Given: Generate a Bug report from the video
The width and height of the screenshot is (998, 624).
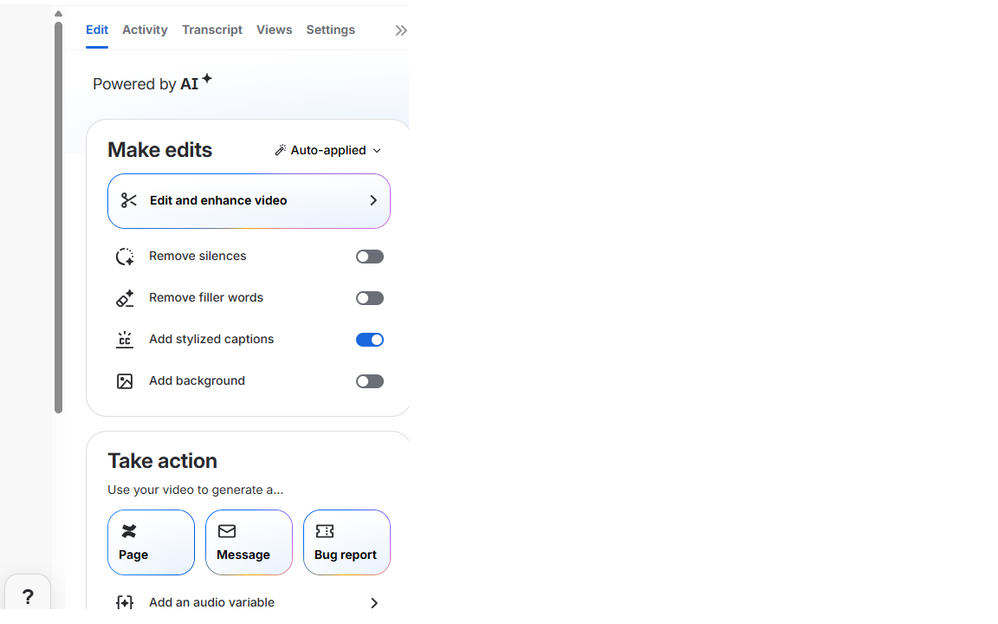Looking at the screenshot, I should [x=347, y=542].
